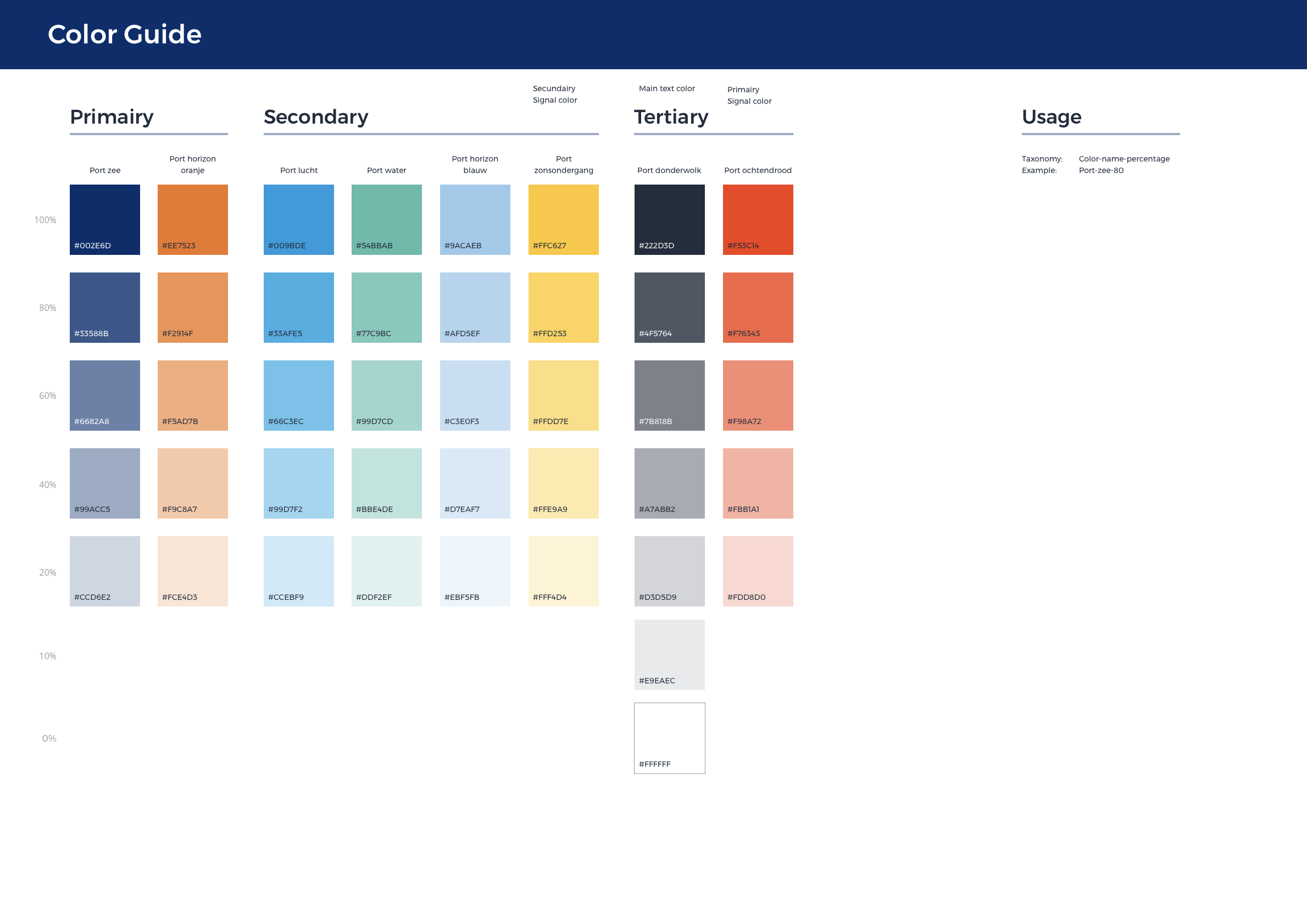Image resolution: width=1307 pixels, height=924 pixels.
Task: Click the Main text color label
Action: pos(666,88)
